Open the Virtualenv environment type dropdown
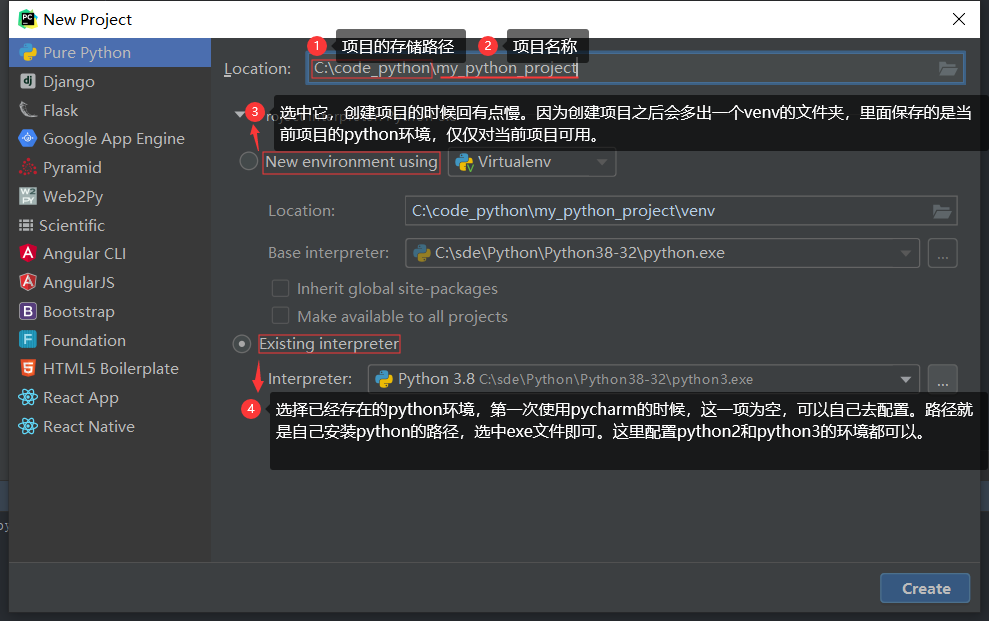The image size is (989, 621). click(x=532, y=162)
